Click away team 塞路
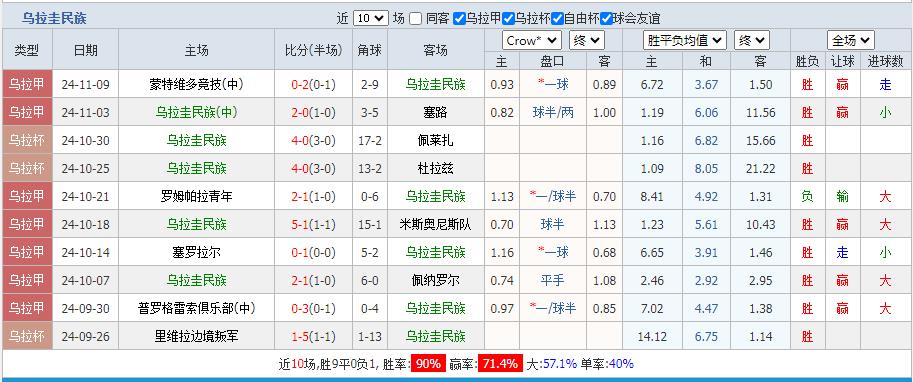 pyautogui.click(x=436, y=112)
